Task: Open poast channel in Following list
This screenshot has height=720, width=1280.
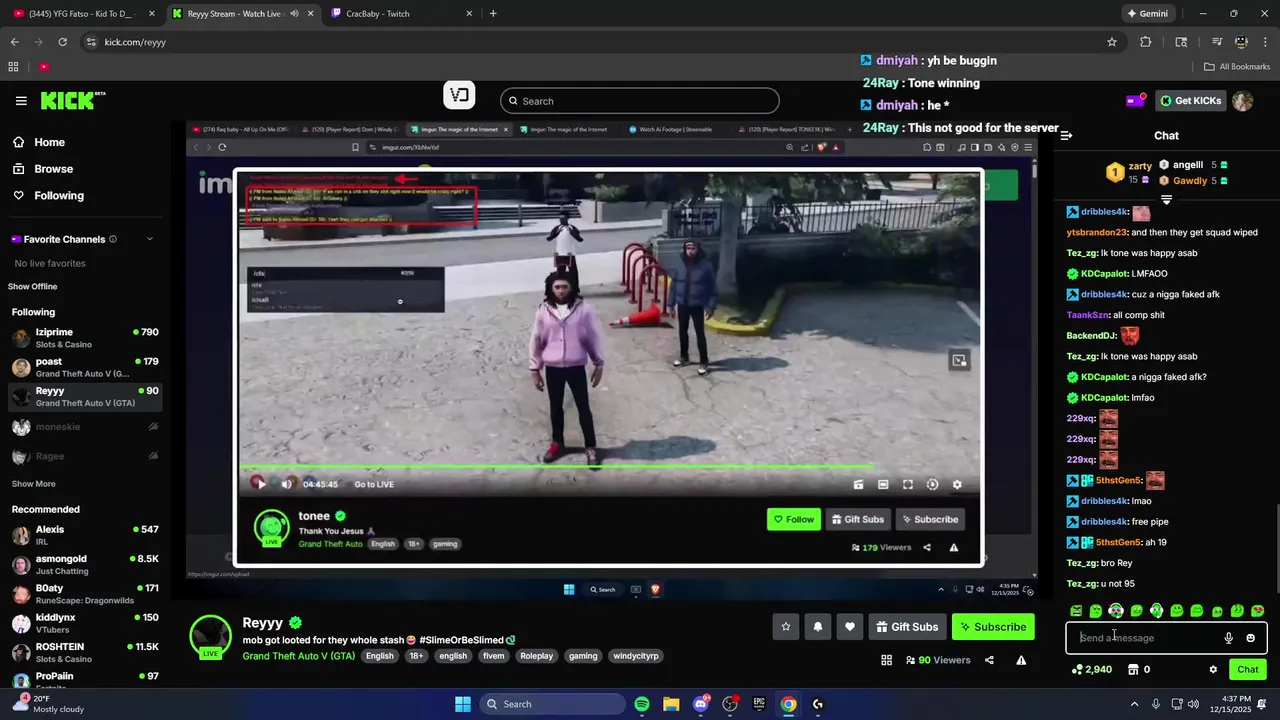Action: [x=85, y=367]
